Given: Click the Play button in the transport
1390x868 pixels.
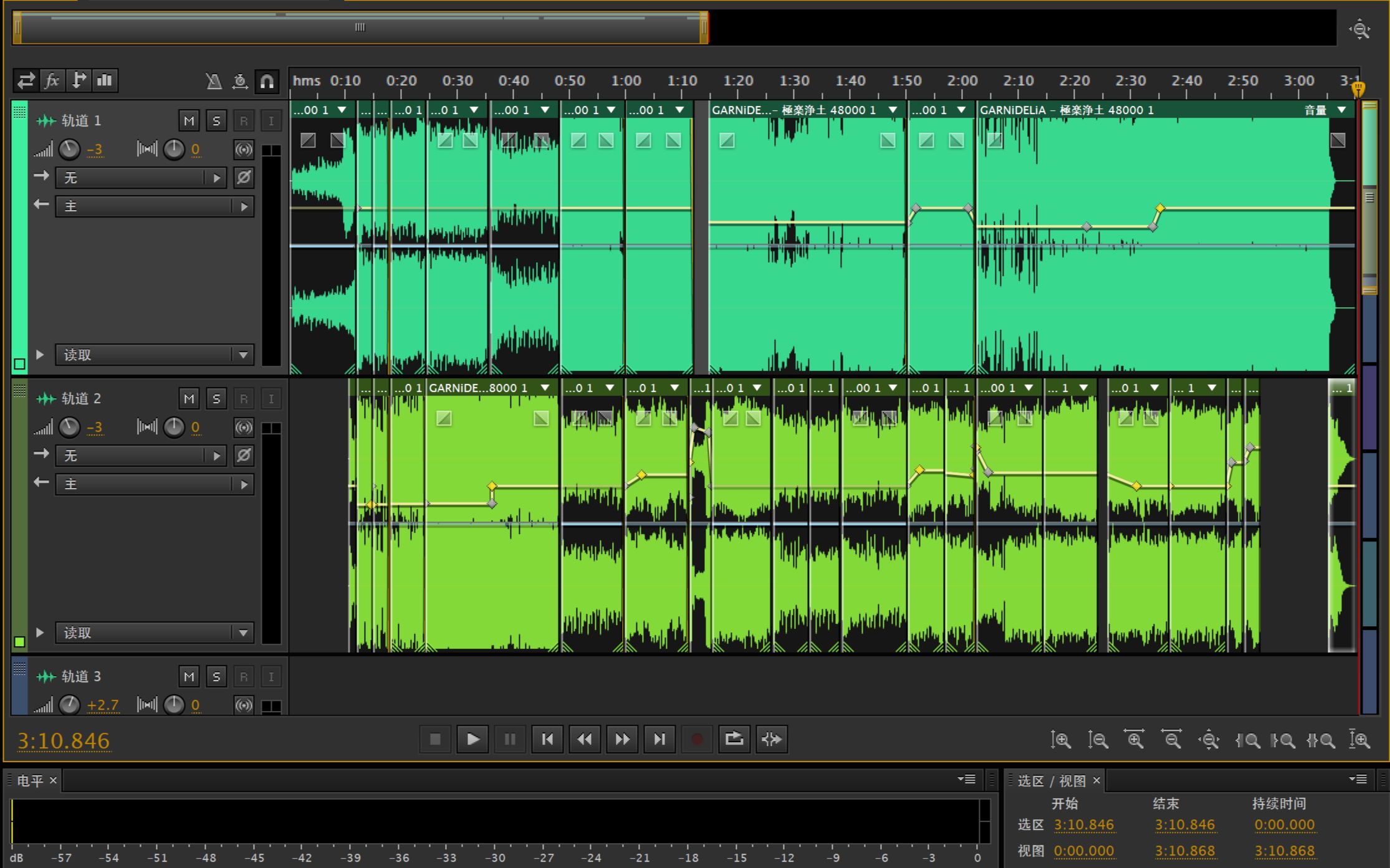Looking at the screenshot, I should [x=472, y=740].
